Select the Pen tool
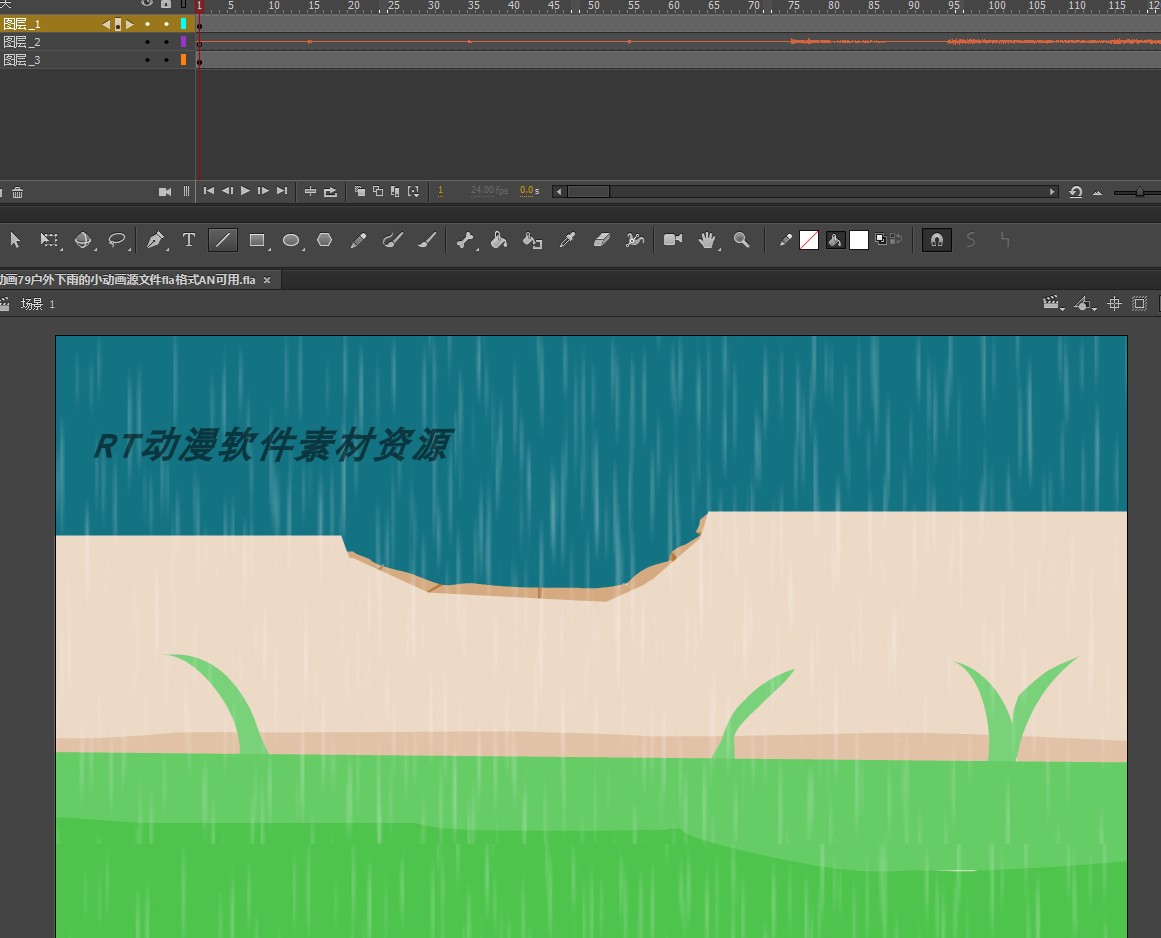This screenshot has height=938, width=1161. [x=155, y=240]
